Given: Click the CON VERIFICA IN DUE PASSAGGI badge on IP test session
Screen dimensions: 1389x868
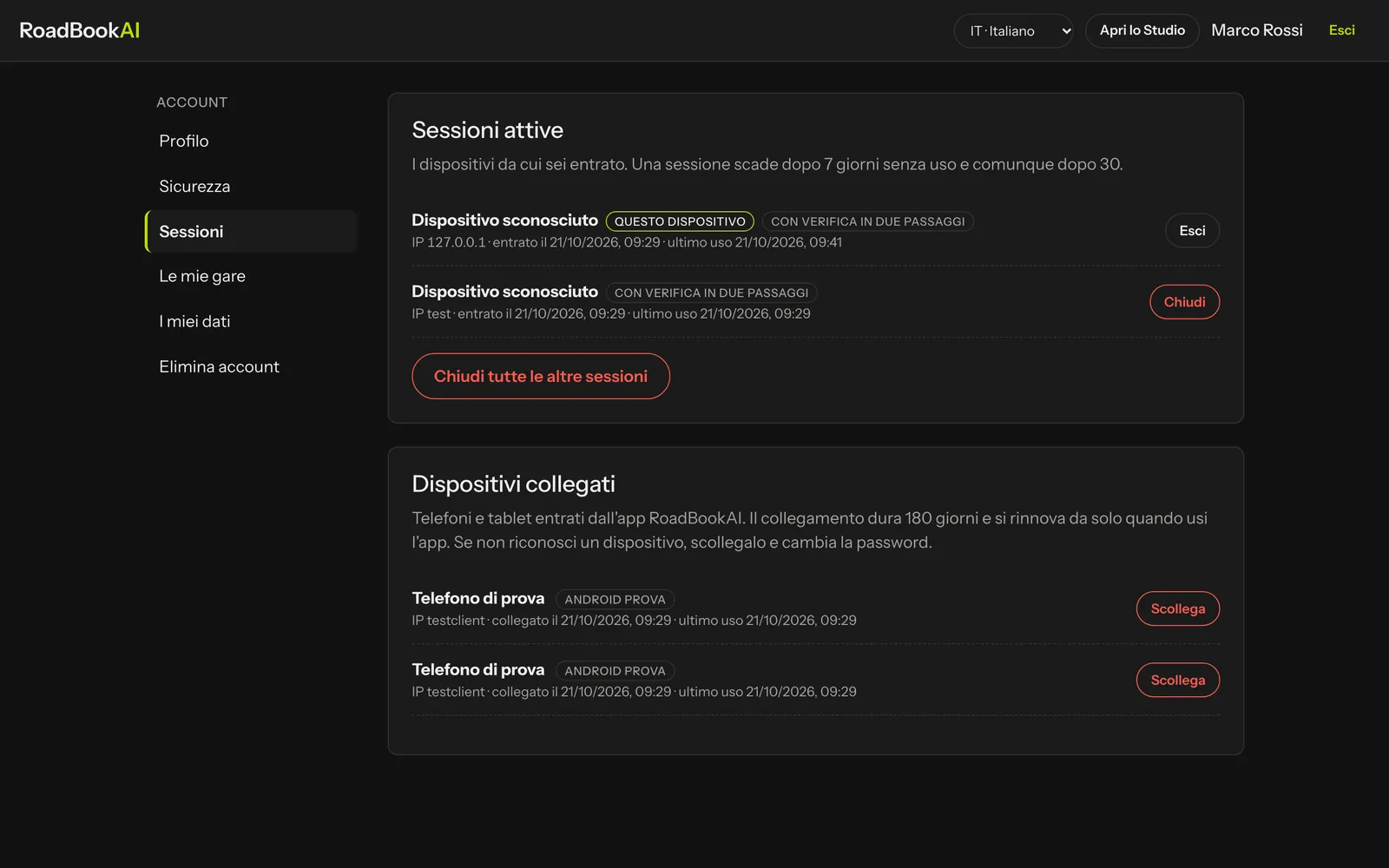Looking at the screenshot, I should (x=711, y=293).
